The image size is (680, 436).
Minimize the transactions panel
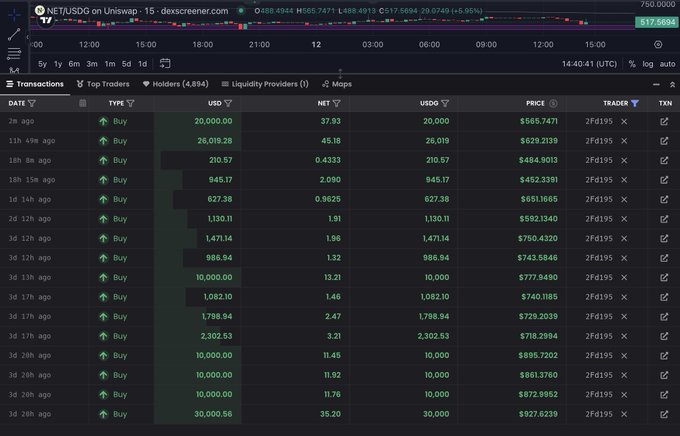656,85
